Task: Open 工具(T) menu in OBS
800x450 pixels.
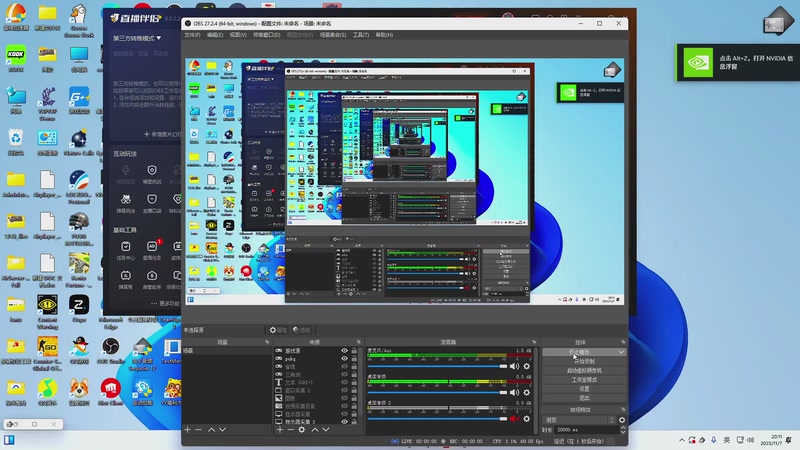Action: pos(361,35)
